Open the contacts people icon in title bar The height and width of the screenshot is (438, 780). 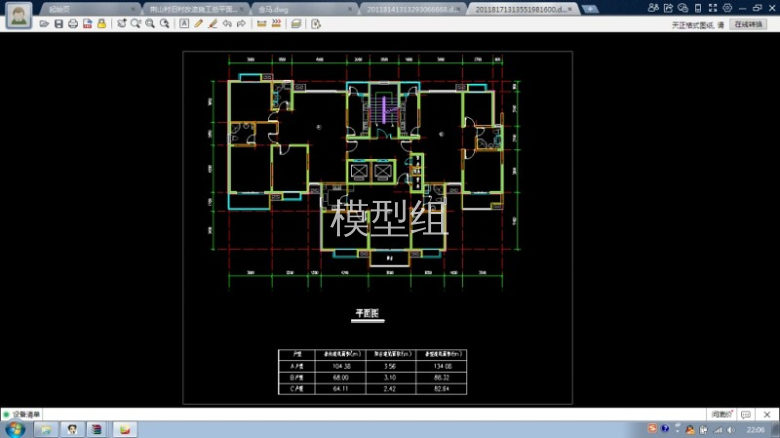click(x=653, y=8)
